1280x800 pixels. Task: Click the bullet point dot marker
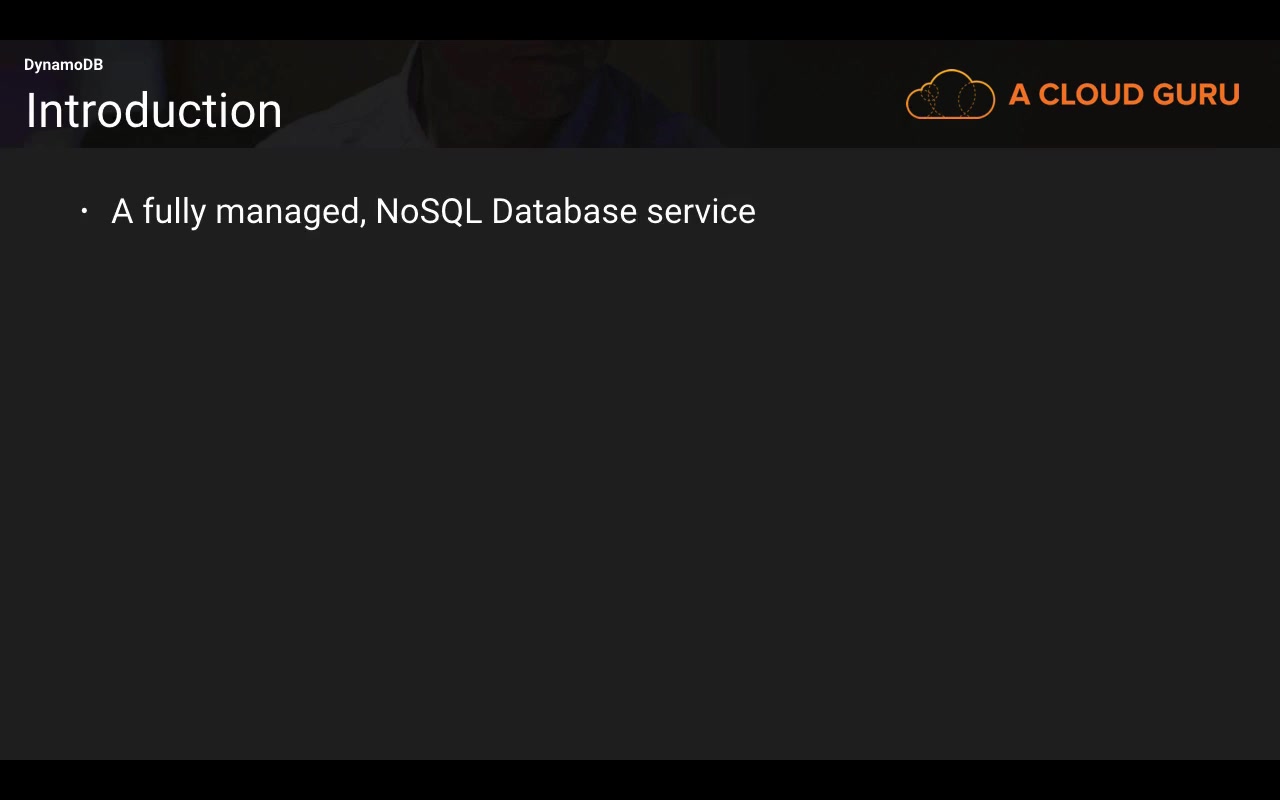(x=85, y=211)
